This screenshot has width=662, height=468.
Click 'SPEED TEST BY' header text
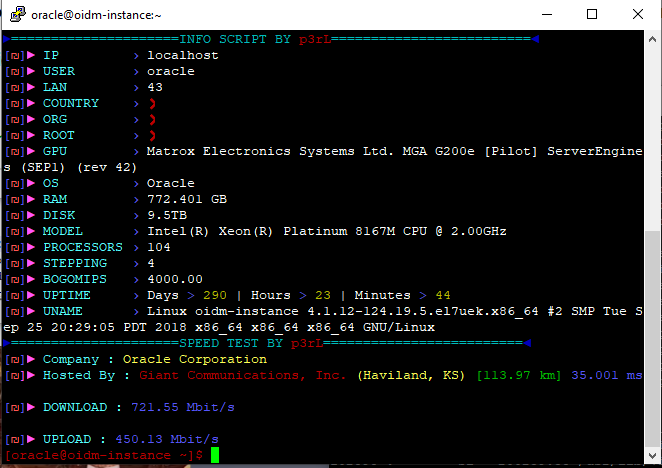tap(231, 343)
